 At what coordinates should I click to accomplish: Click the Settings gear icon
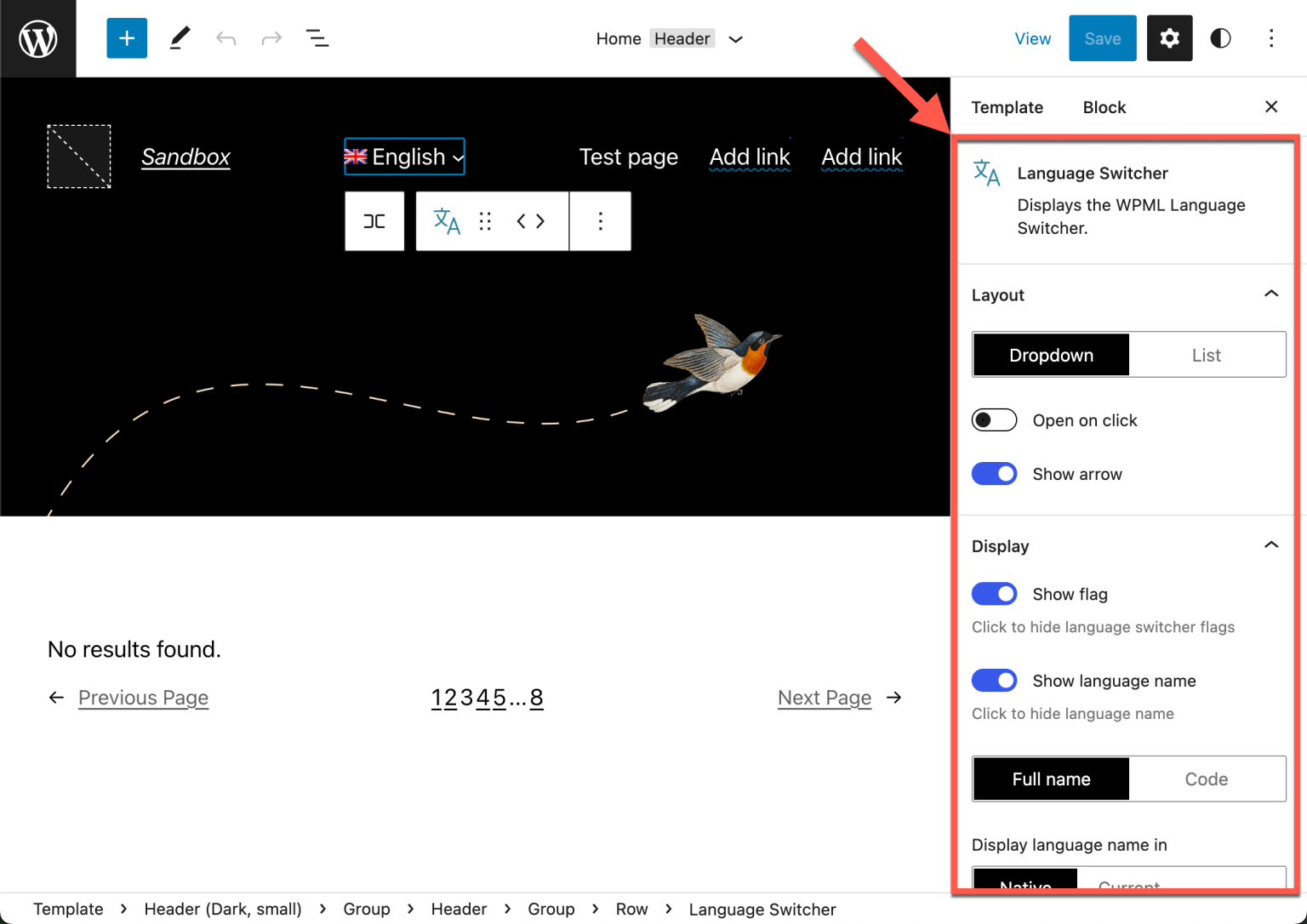(x=1169, y=37)
